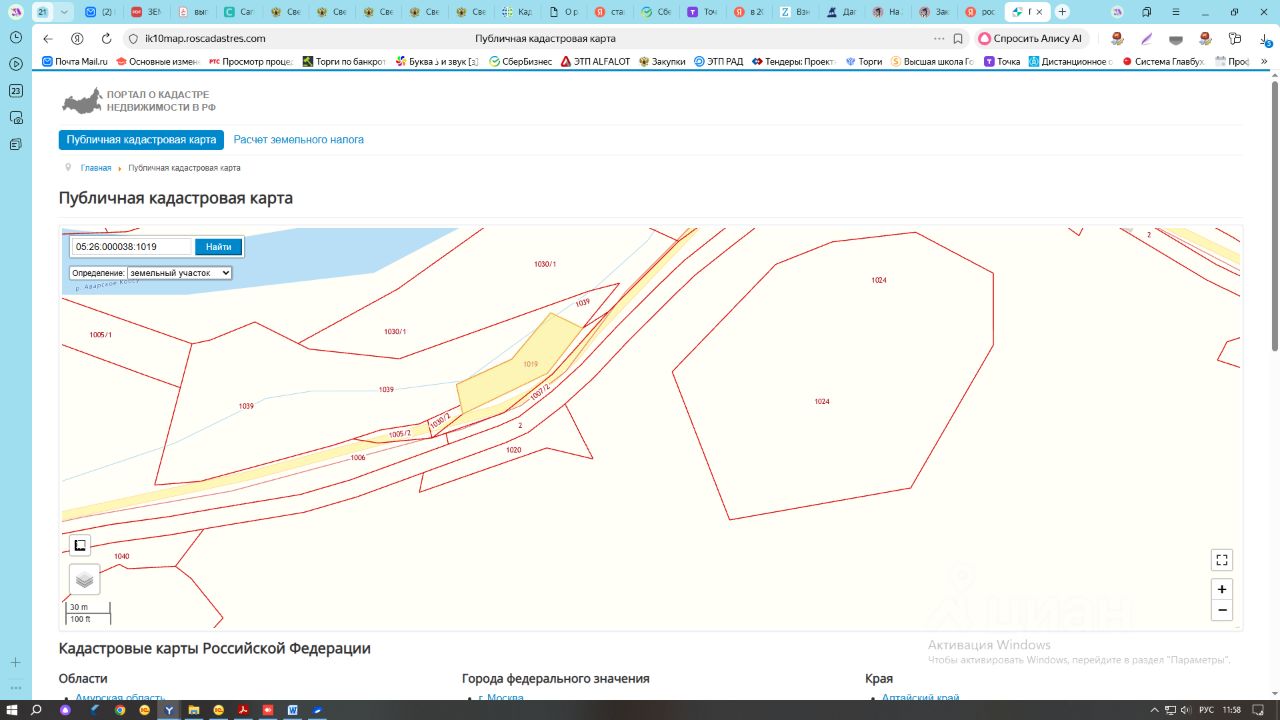The height and width of the screenshot is (720, 1280).
Task: Open the 'Дистанционное' bookmark
Action: [x=1070, y=61]
